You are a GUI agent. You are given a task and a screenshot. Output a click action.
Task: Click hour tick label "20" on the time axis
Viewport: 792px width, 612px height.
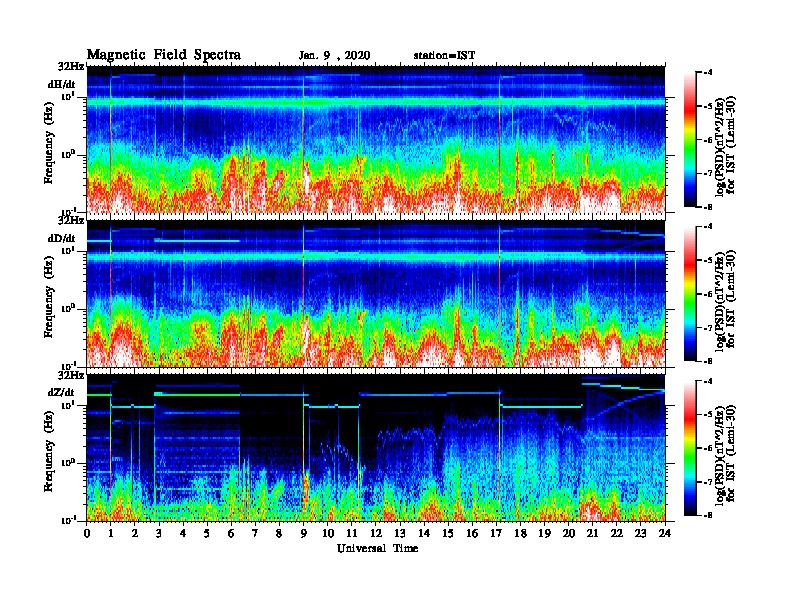point(569,533)
